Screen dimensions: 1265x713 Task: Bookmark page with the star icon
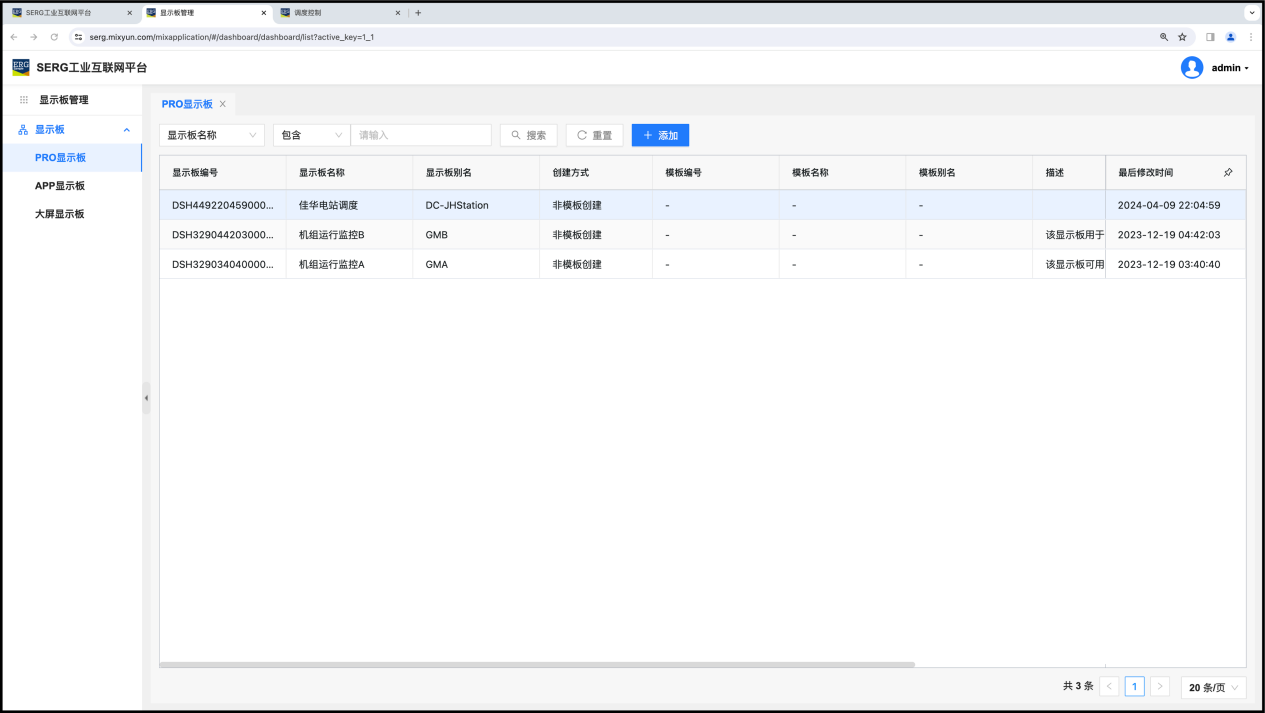click(x=1182, y=37)
